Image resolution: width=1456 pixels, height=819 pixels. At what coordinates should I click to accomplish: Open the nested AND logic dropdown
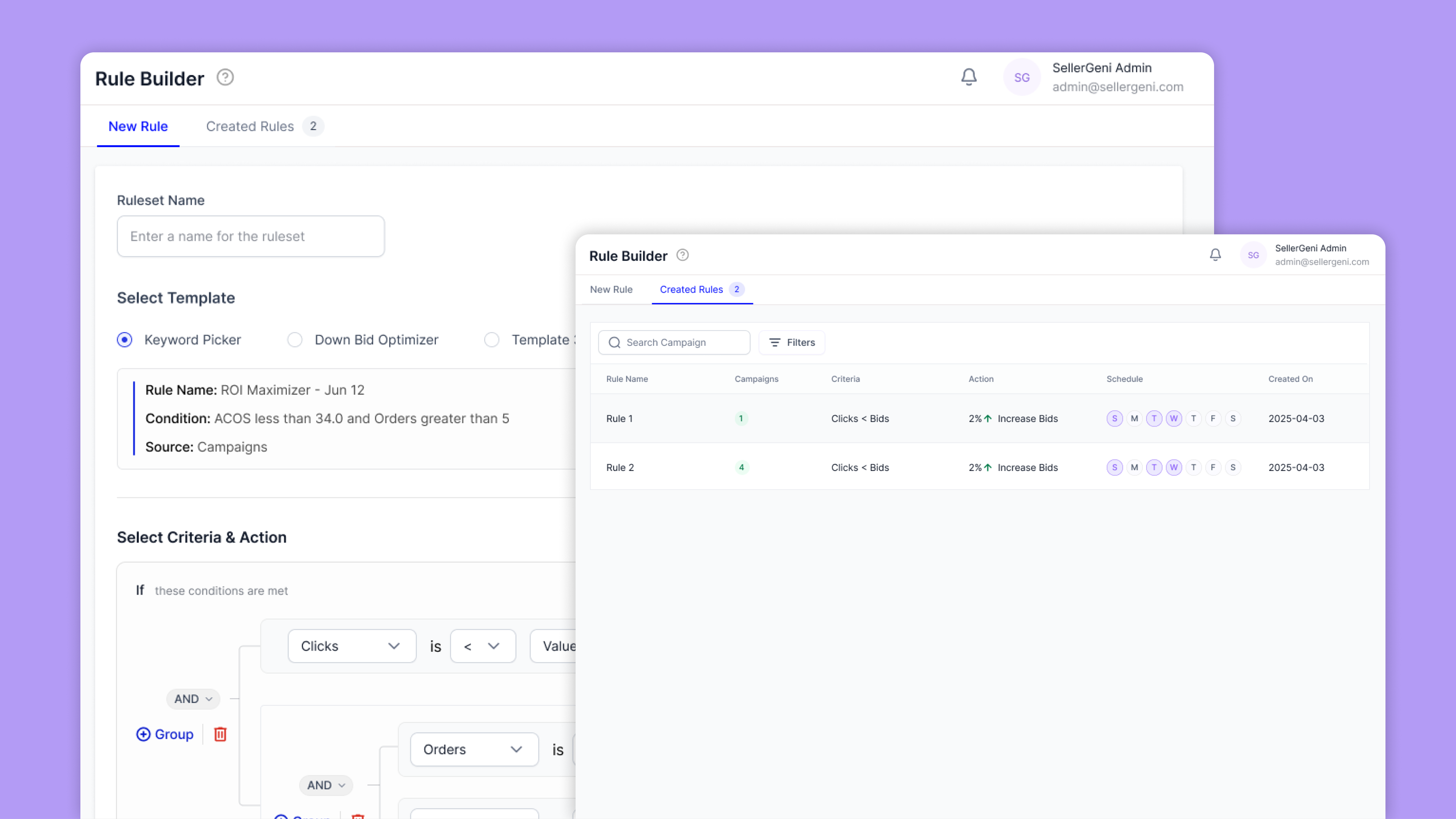click(x=326, y=785)
